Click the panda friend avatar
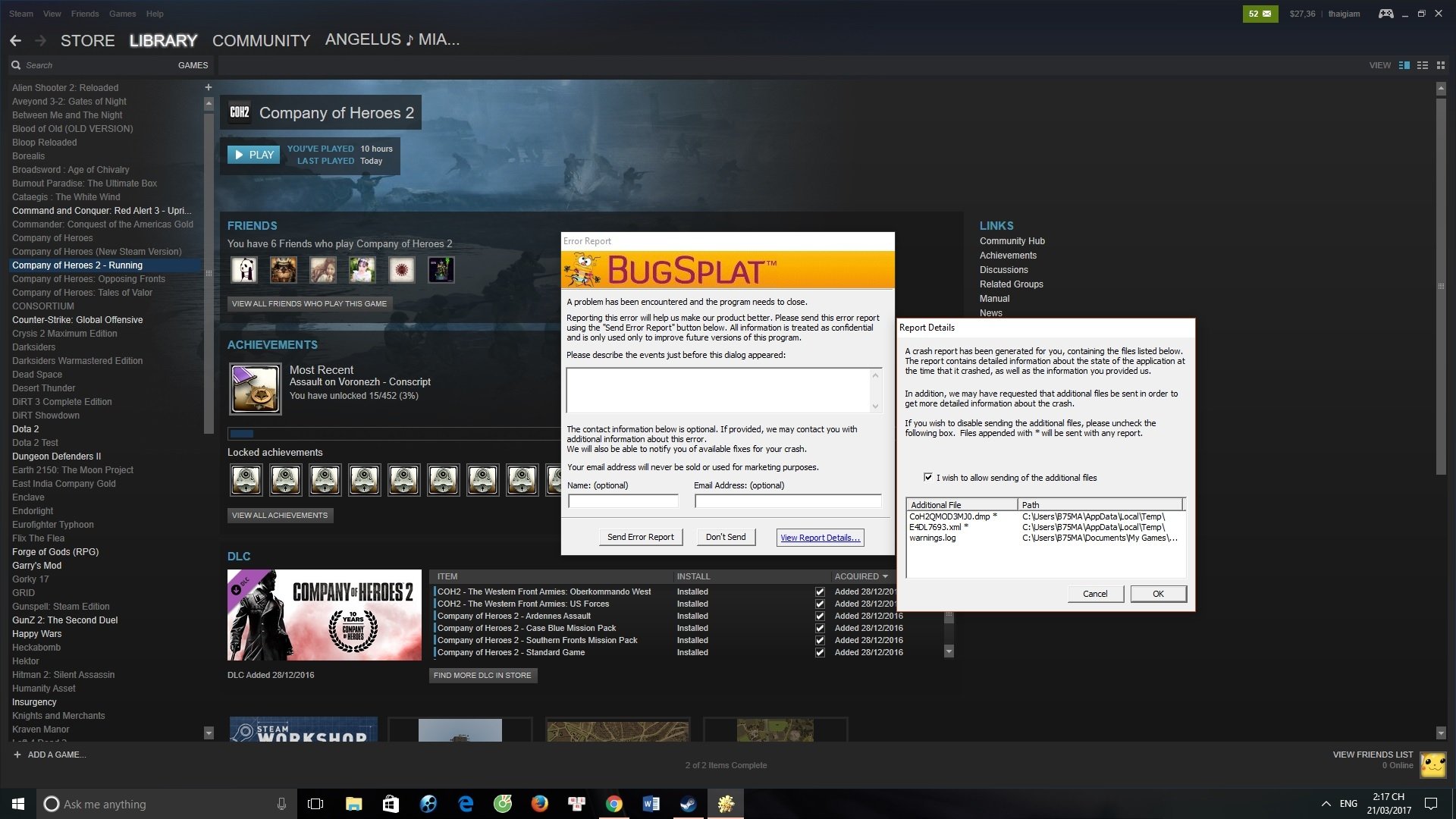This screenshot has width=1456, height=819. coord(244,269)
